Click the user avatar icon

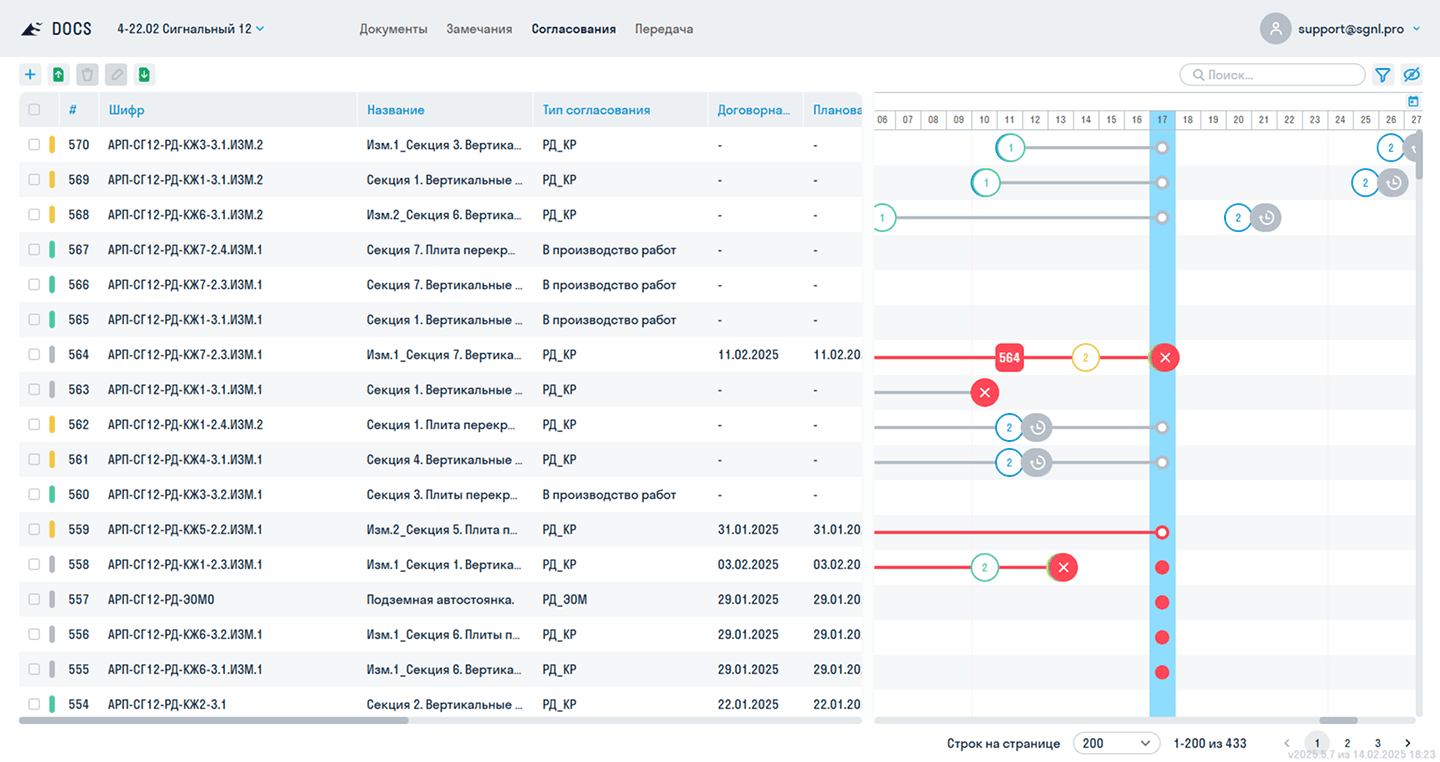1275,29
